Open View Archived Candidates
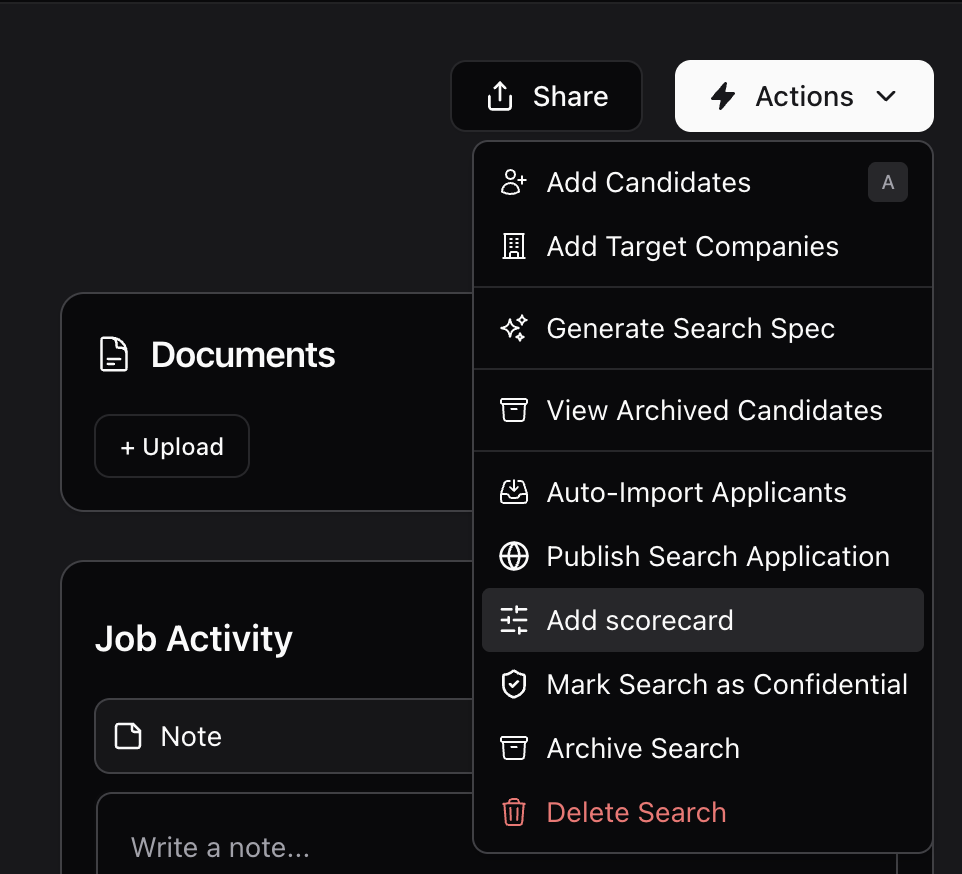962x874 pixels. (x=702, y=410)
